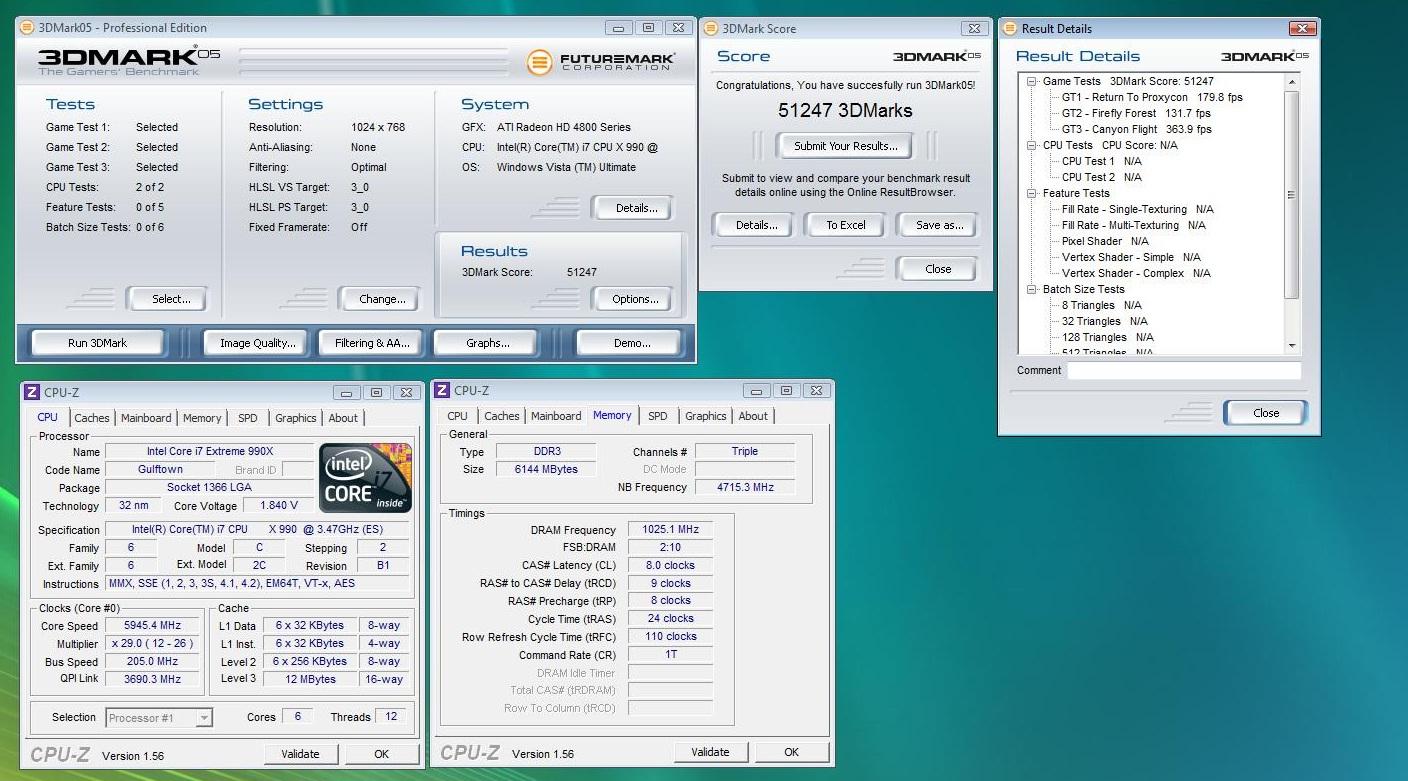Screen dimensions: 1408x781
Task: Switch to the Mainboard tab in left CPU-Z
Action: click(x=146, y=418)
